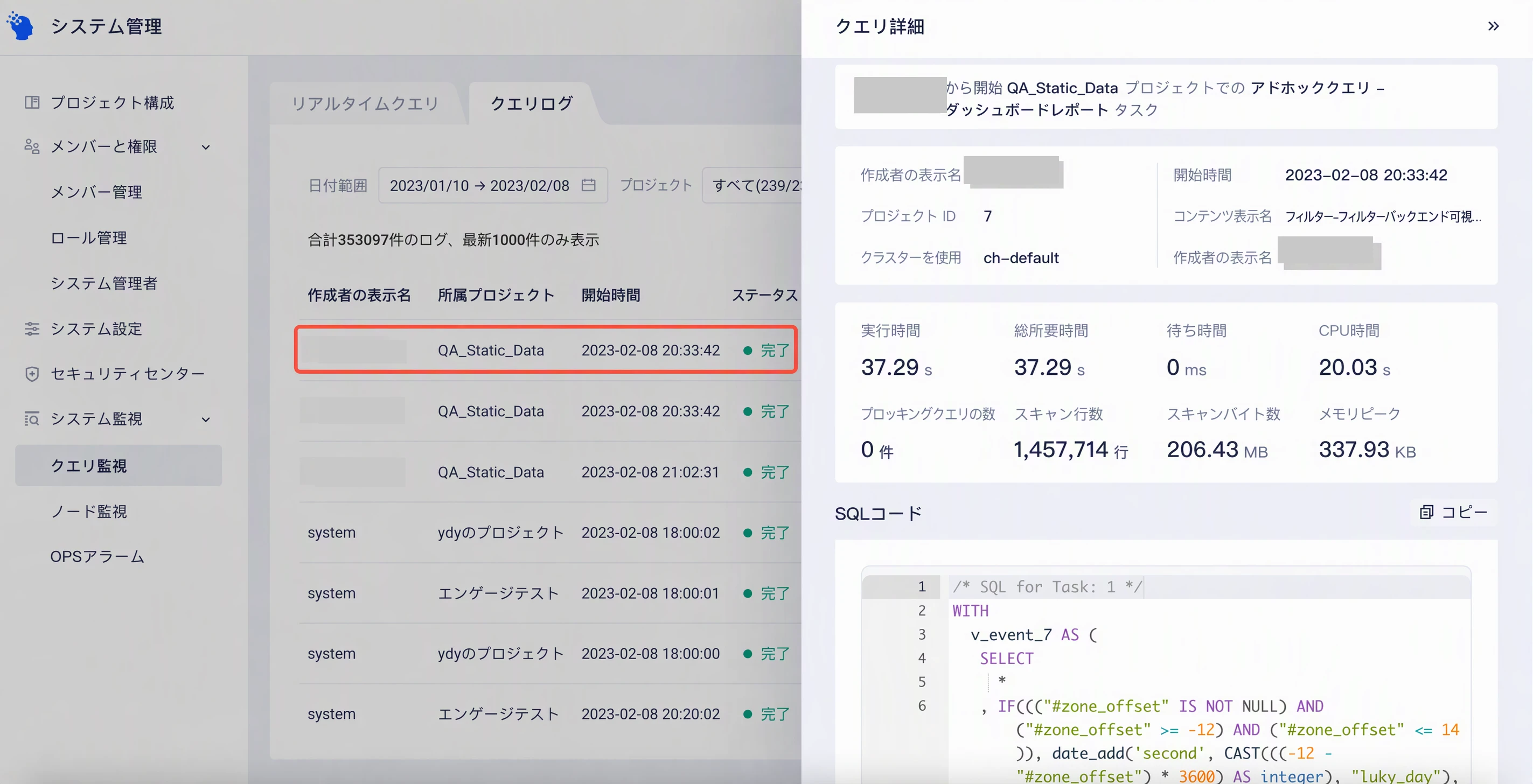Click the メンバーと権限 people icon
Screen dimensions: 1533x784
pos(32,146)
